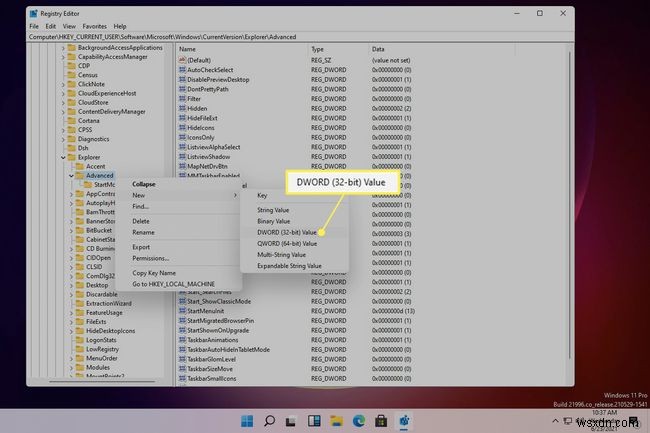The height and width of the screenshot is (433, 650).
Task: Select Multi-String Value entry
Action: (281, 255)
